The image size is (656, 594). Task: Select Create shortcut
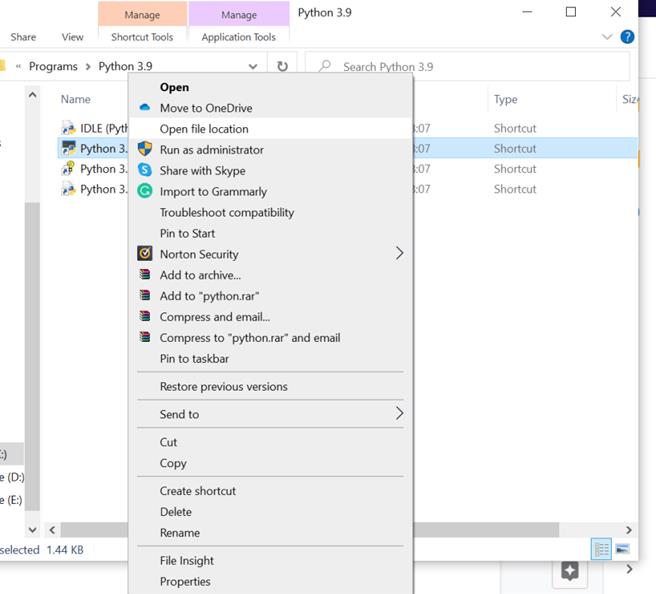tap(197, 491)
